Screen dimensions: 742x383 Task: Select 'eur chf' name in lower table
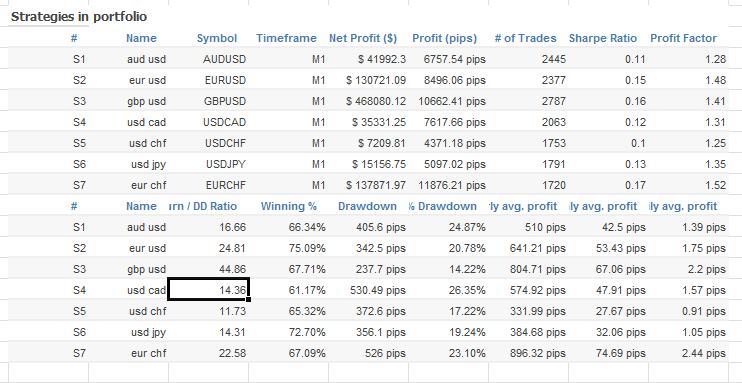click(149, 353)
